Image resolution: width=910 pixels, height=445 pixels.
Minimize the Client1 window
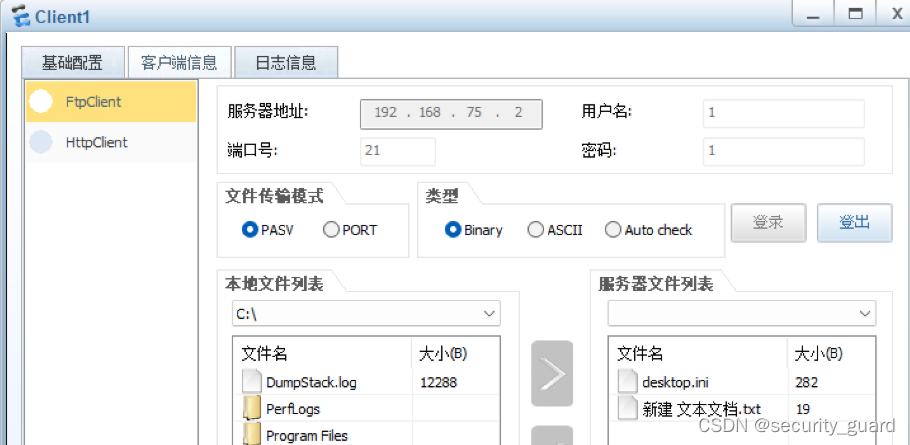pos(813,14)
